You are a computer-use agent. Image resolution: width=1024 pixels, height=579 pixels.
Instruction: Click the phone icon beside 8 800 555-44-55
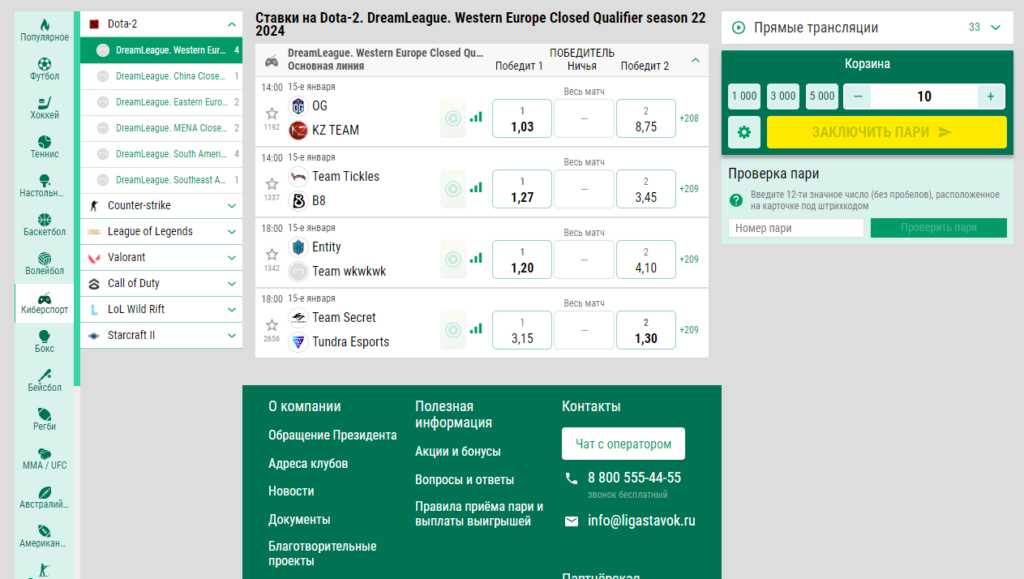pyautogui.click(x=571, y=478)
